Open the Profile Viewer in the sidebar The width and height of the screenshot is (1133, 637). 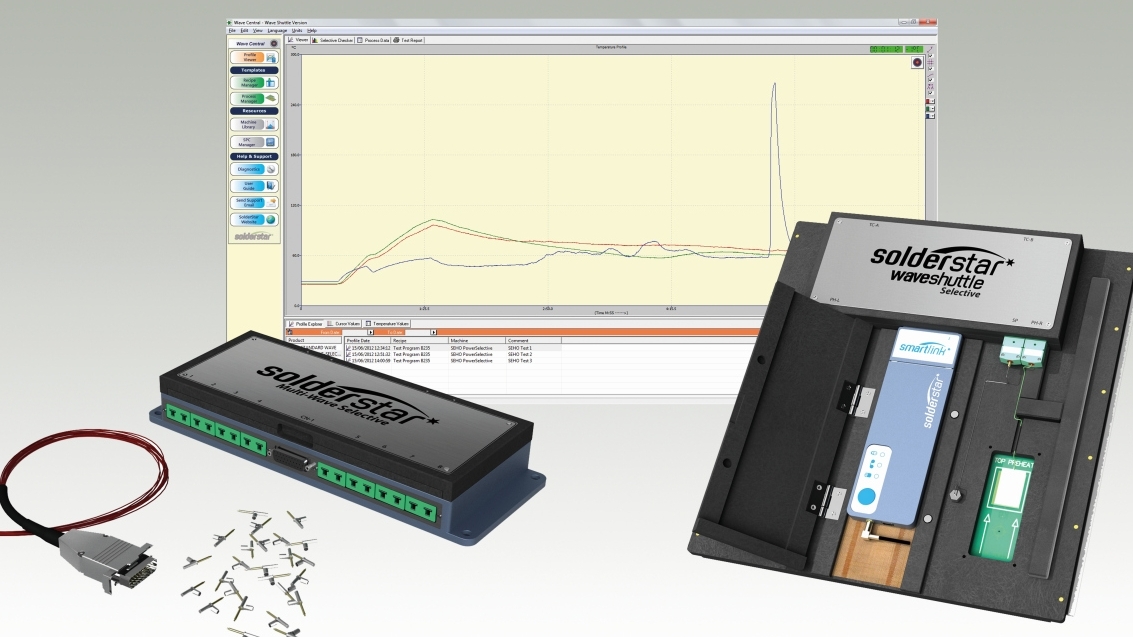pyautogui.click(x=254, y=57)
